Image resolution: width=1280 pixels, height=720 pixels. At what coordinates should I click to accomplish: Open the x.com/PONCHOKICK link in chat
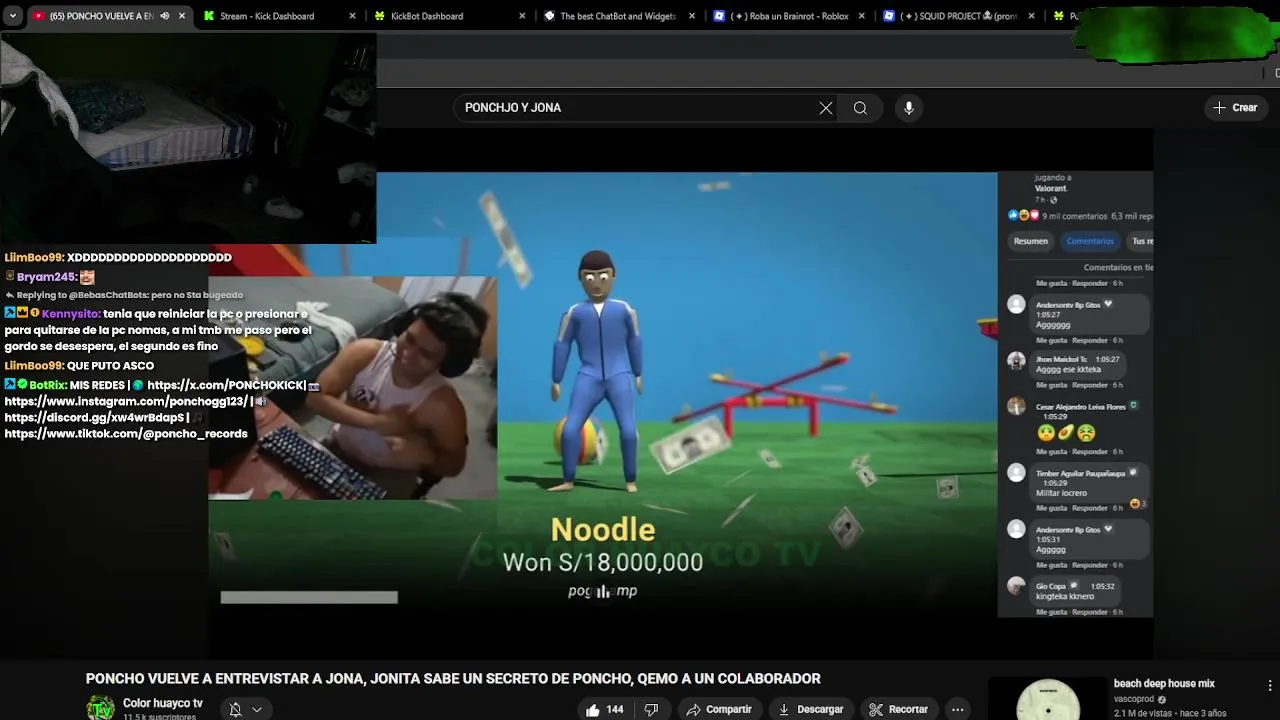227,386
